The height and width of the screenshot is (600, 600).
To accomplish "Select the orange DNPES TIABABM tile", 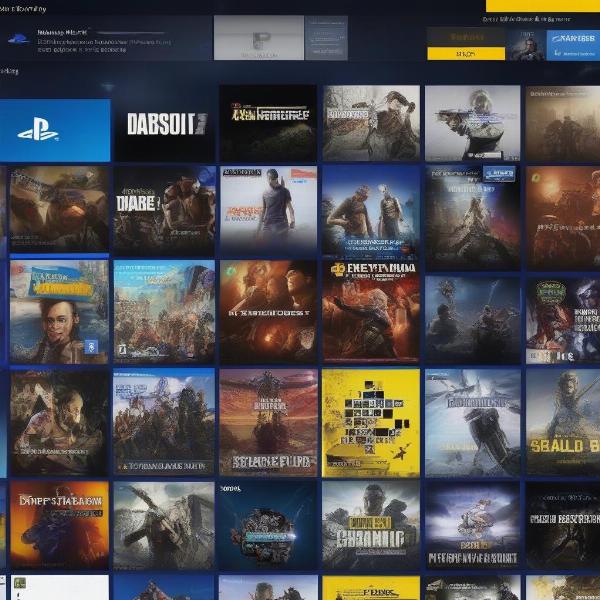I will (59, 525).
